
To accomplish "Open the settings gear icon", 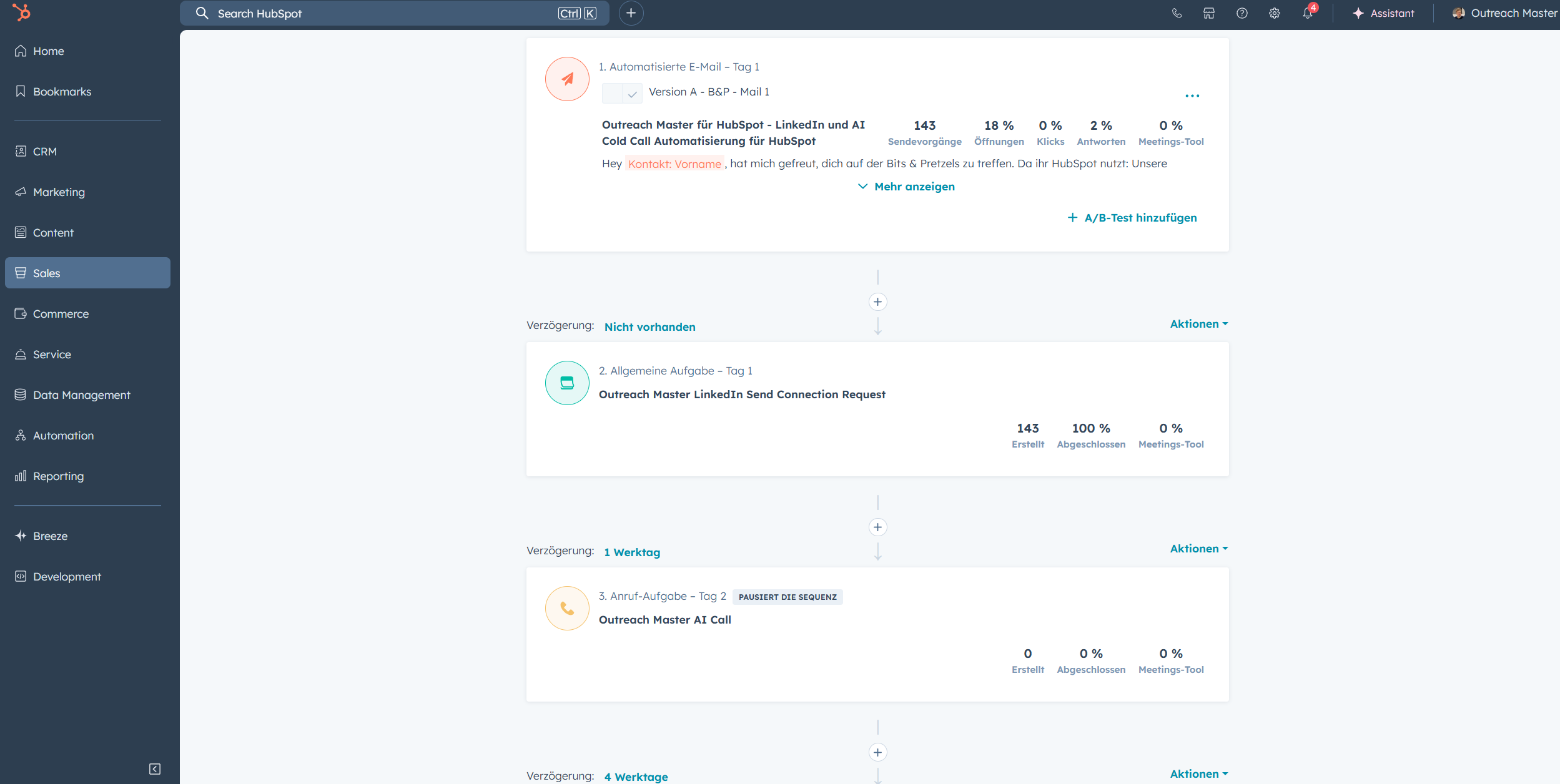I will click(1274, 13).
